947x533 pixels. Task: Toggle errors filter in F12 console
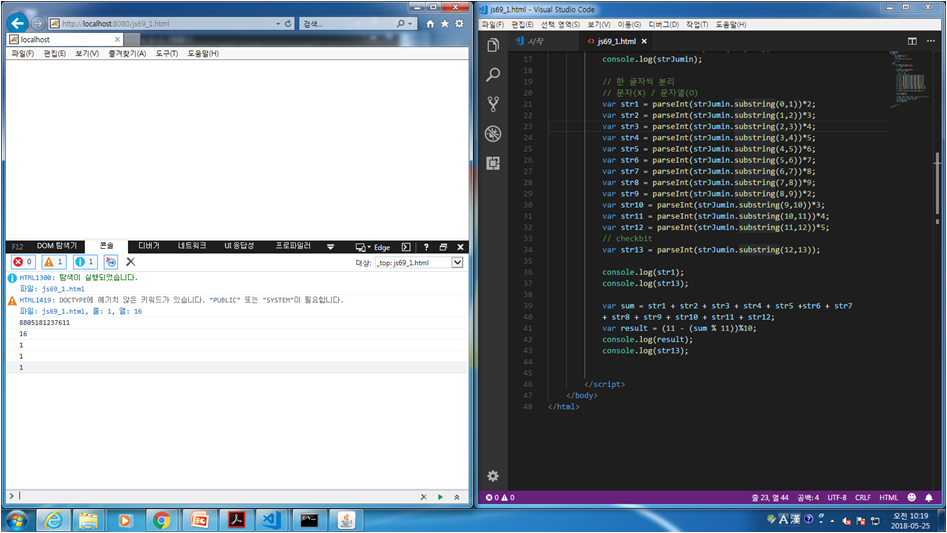pyautogui.click(x=24, y=262)
